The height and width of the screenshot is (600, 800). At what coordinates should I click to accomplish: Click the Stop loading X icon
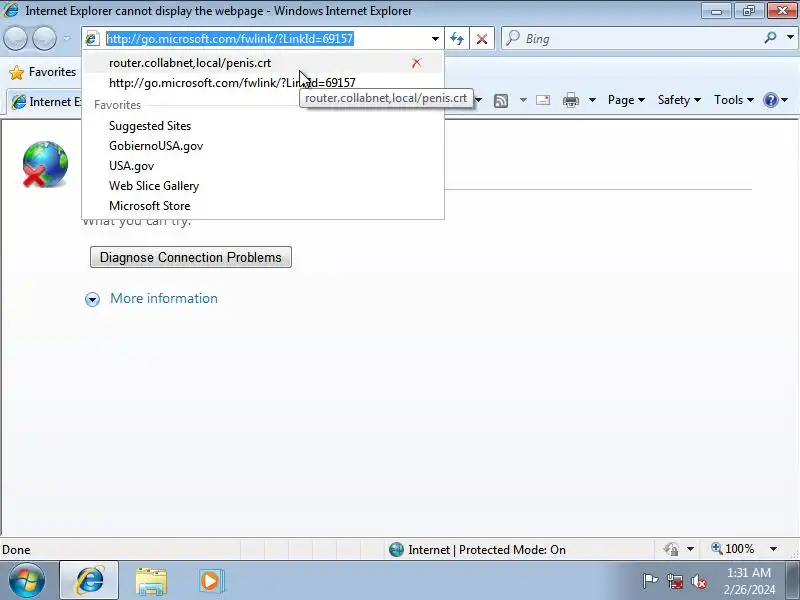pos(482,39)
